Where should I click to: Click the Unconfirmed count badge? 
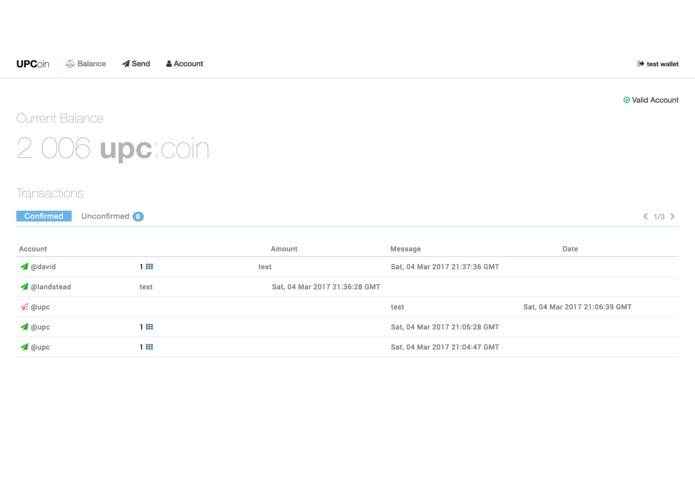click(x=138, y=216)
